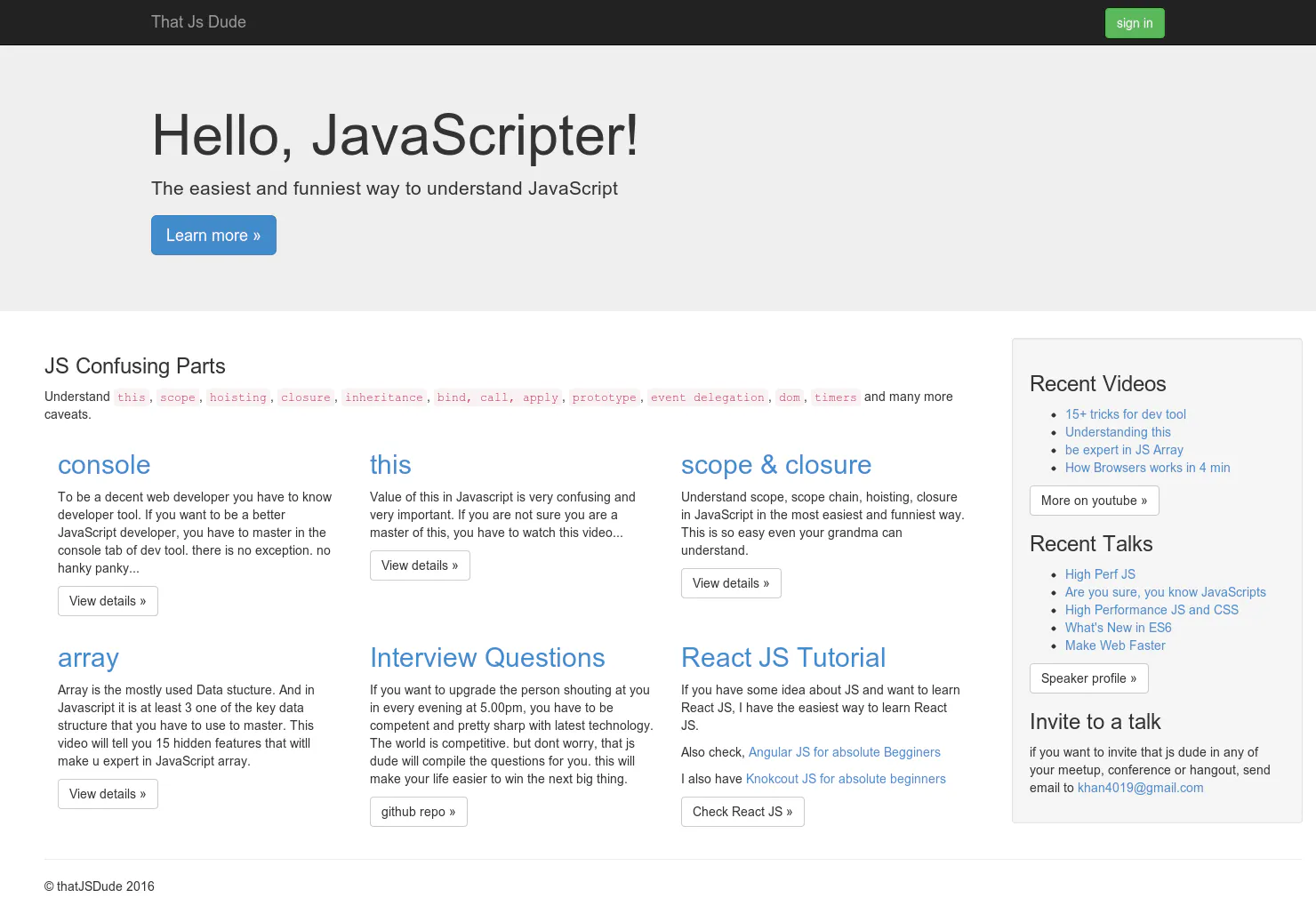View details for the array section

108,794
